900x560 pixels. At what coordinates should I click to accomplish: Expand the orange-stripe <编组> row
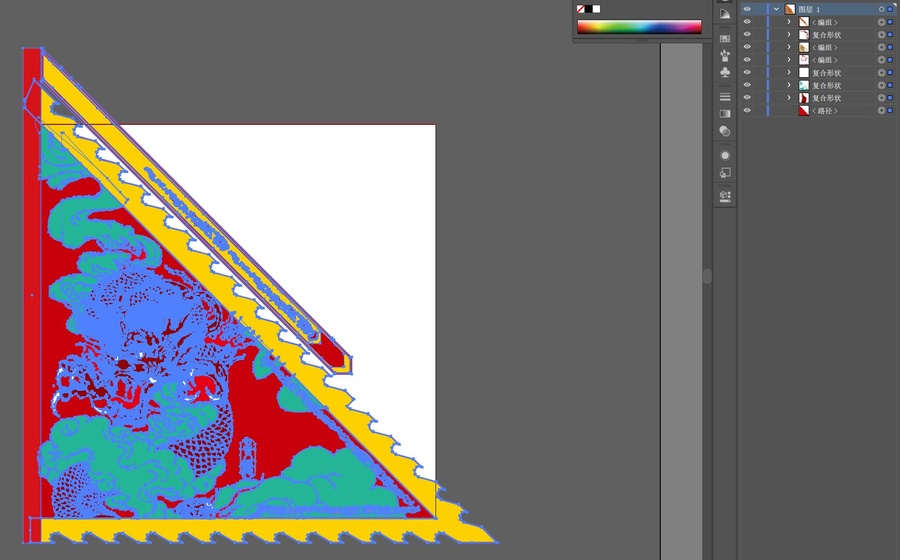coord(789,22)
